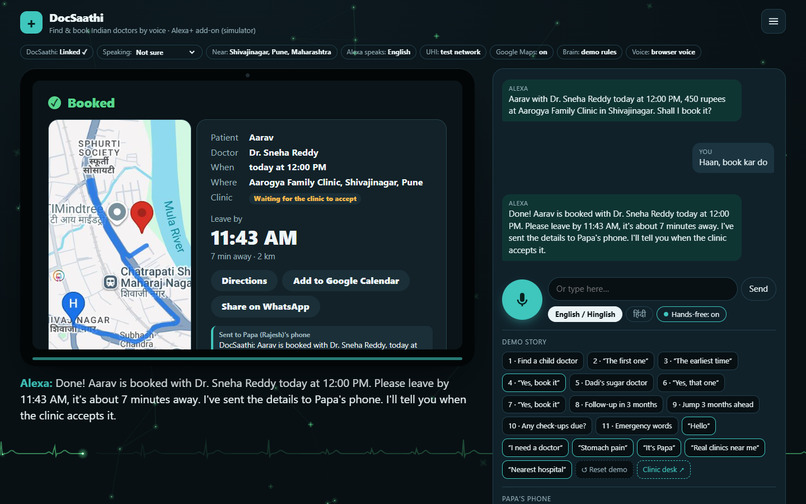
Task: Click the route map thumbnail
Action: [x=120, y=235]
